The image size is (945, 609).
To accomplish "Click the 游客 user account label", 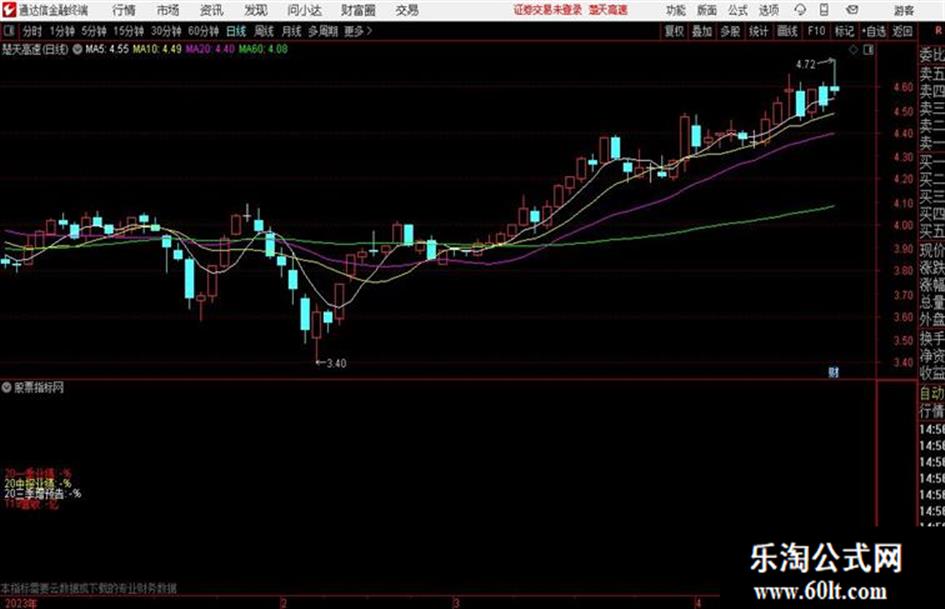I will coord(903,10).
